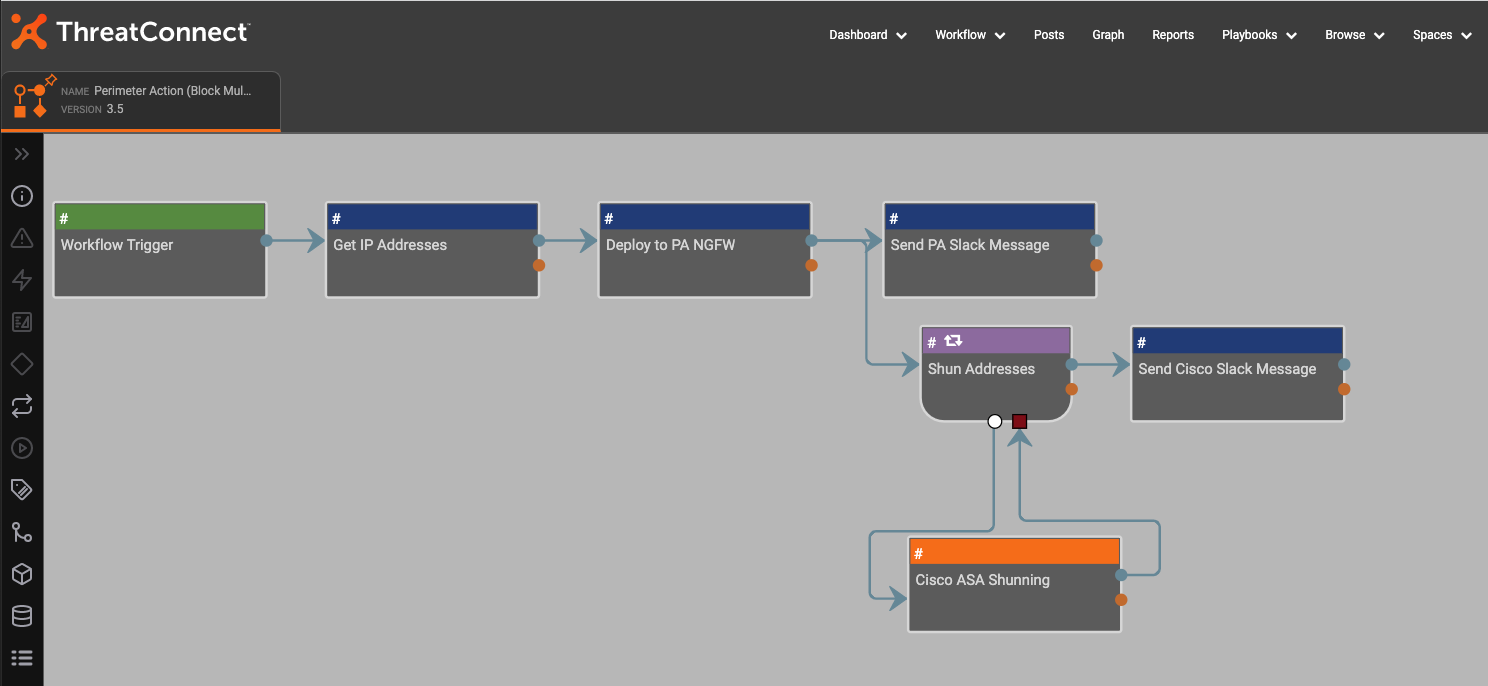Open the Spaces dropdown menu
The width and height of the screenshot is (1488, 686).
point(1442,35)
